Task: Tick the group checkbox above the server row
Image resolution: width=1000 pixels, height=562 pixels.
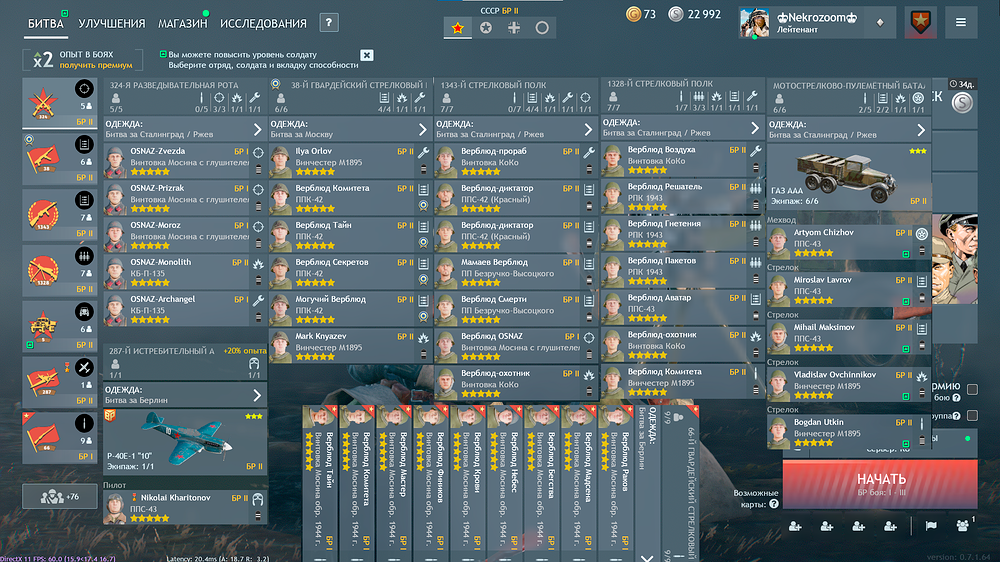Action: coord(972,414)
